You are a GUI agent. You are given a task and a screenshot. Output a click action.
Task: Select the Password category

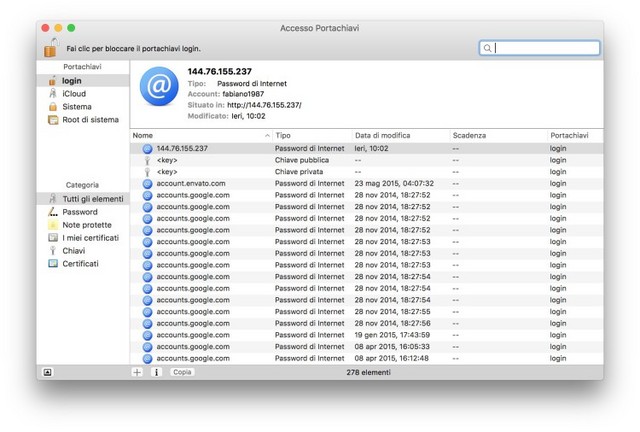(x=79, y=212)
